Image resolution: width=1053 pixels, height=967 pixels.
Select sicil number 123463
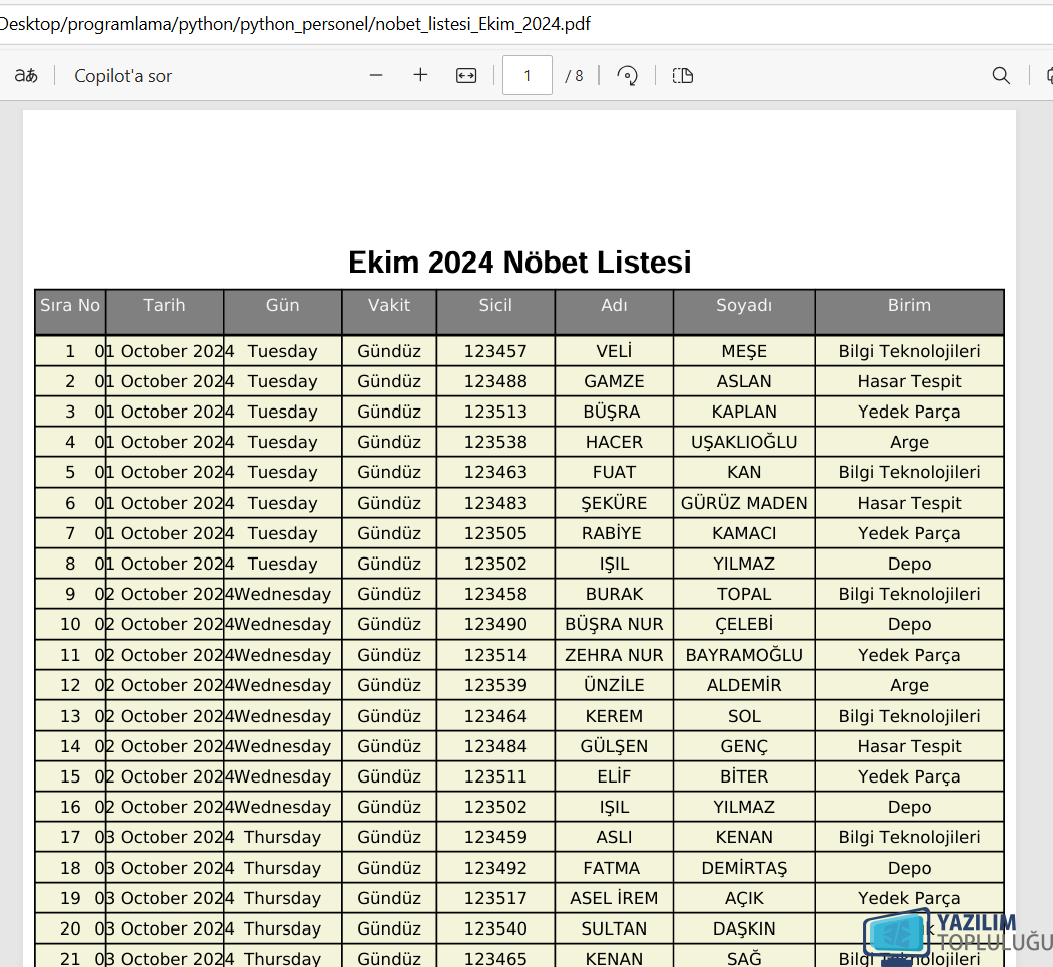(495, 473)
